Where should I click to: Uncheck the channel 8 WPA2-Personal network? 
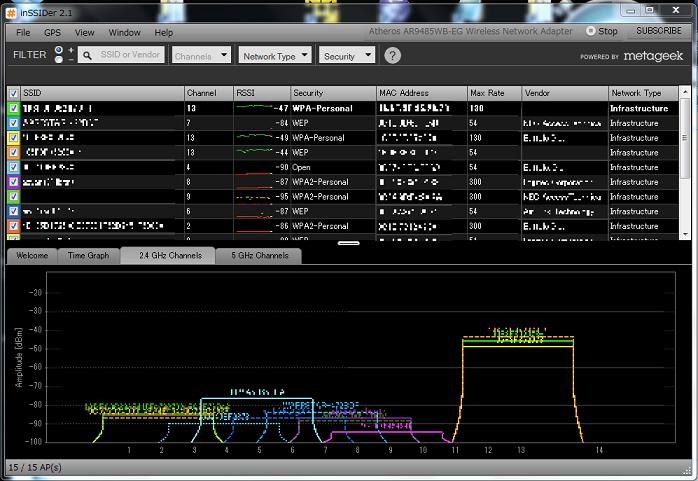13,182
